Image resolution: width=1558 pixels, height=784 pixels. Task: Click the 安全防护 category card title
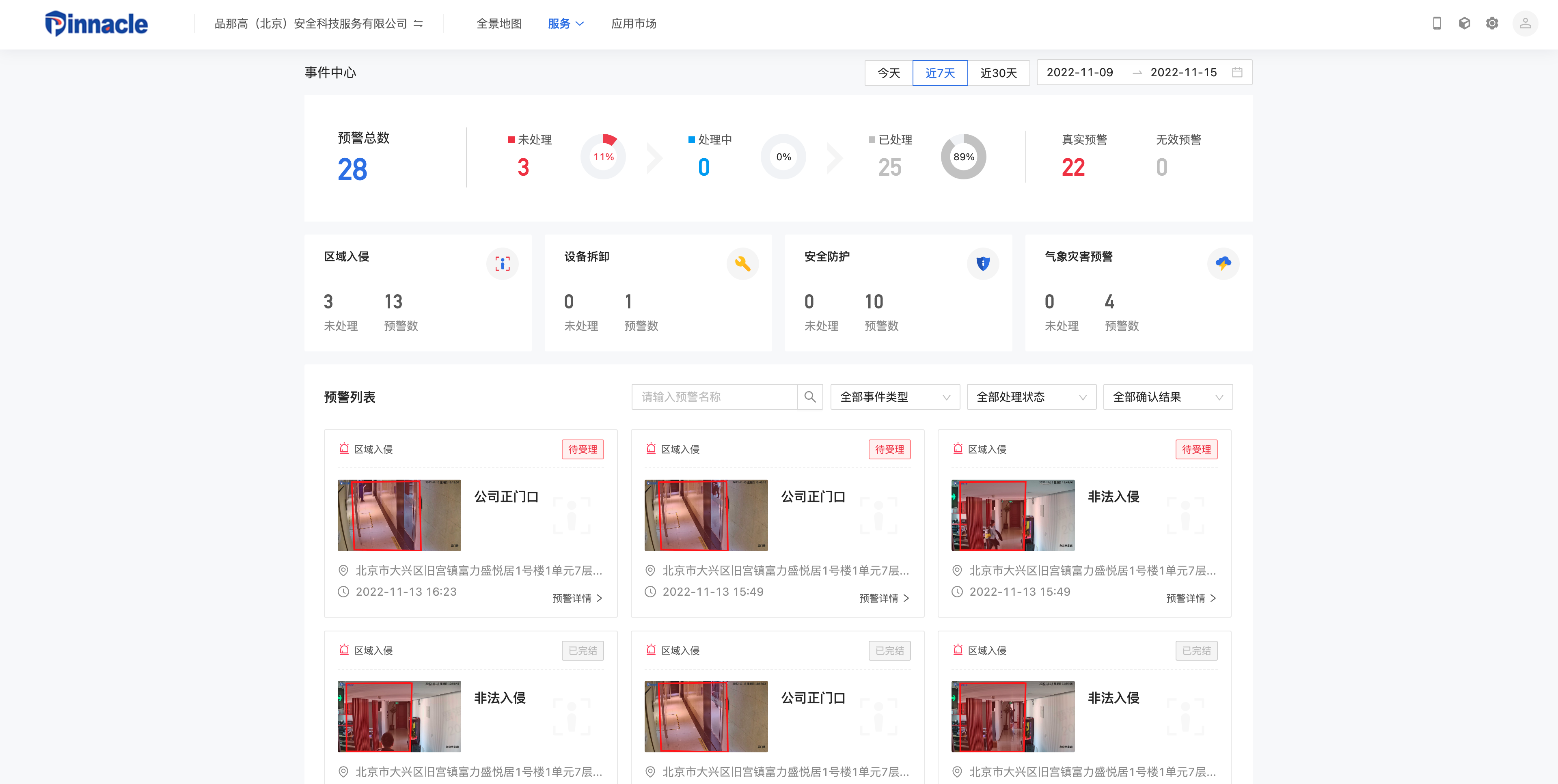[827, 256]
